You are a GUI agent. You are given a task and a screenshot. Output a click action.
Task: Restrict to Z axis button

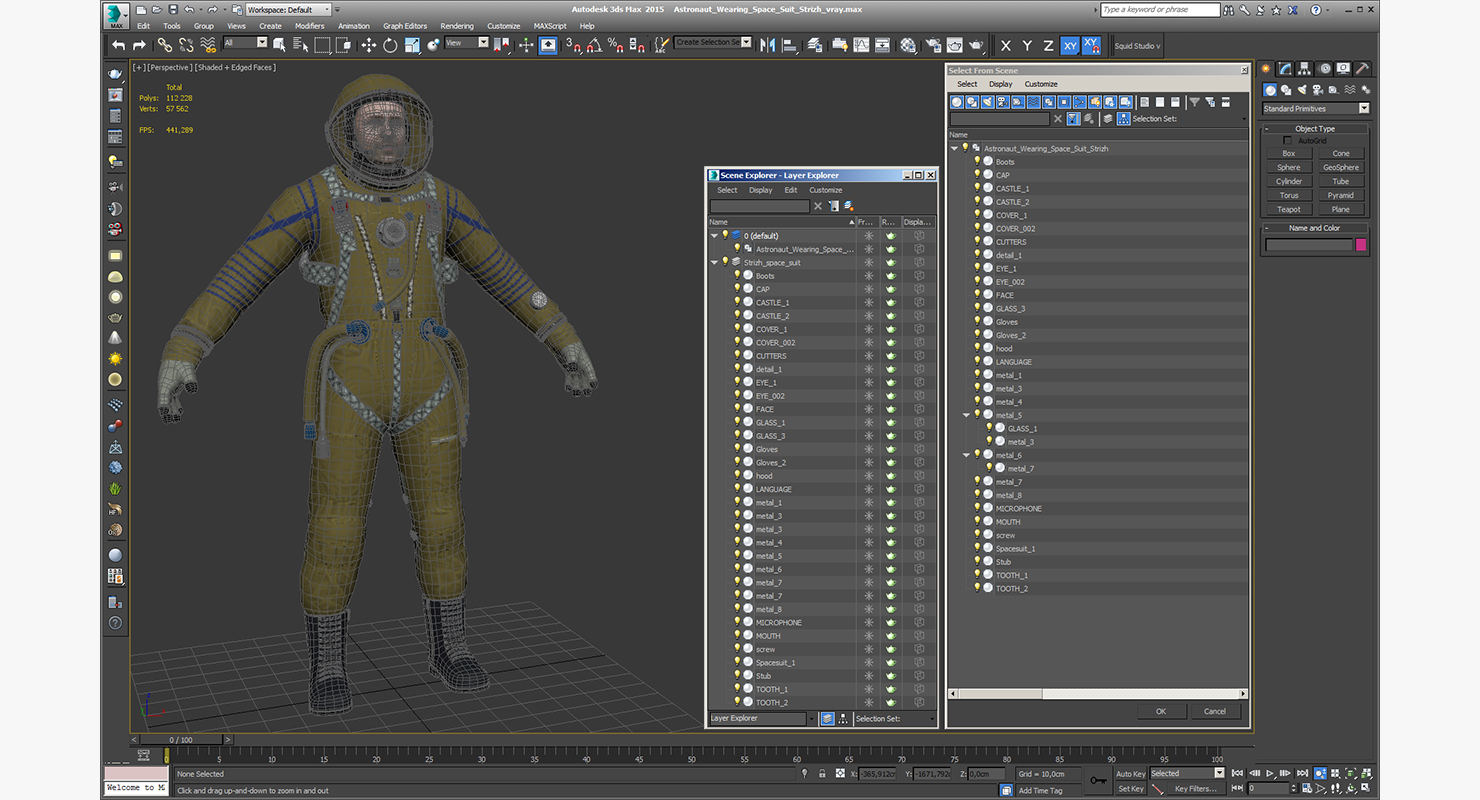(1048, 45)
